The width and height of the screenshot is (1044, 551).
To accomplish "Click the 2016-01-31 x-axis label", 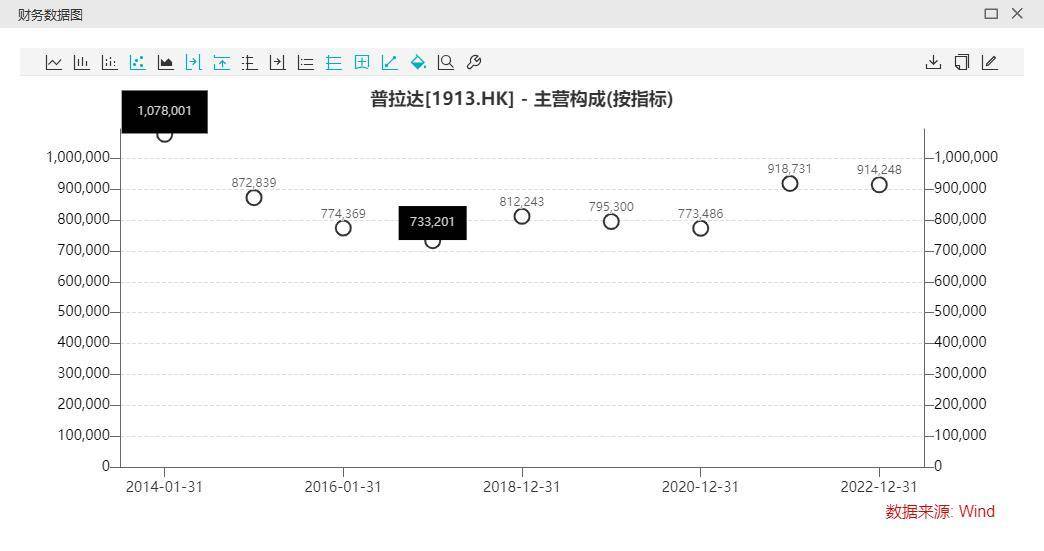I will pyautogui.click(x=343, y=487).
